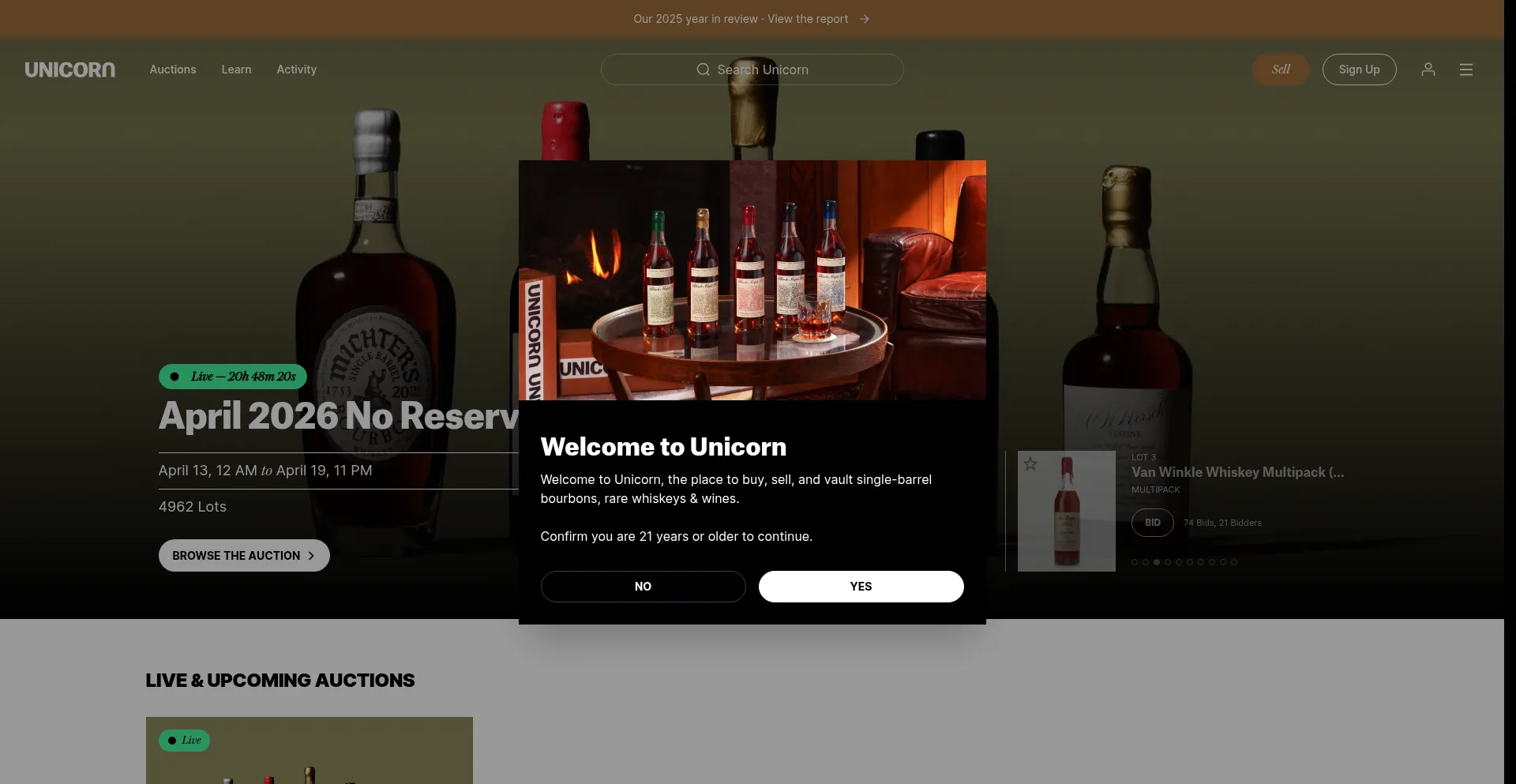This screenshot has width=1516, height=784.
Task: Select the highlighted third carousel dot
Action: (1157, 562)
